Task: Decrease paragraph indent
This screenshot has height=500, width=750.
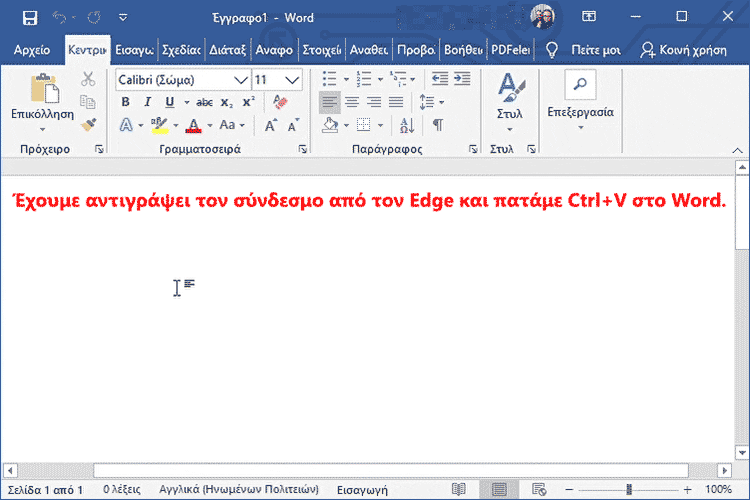Action: click(x=440, y=78)
